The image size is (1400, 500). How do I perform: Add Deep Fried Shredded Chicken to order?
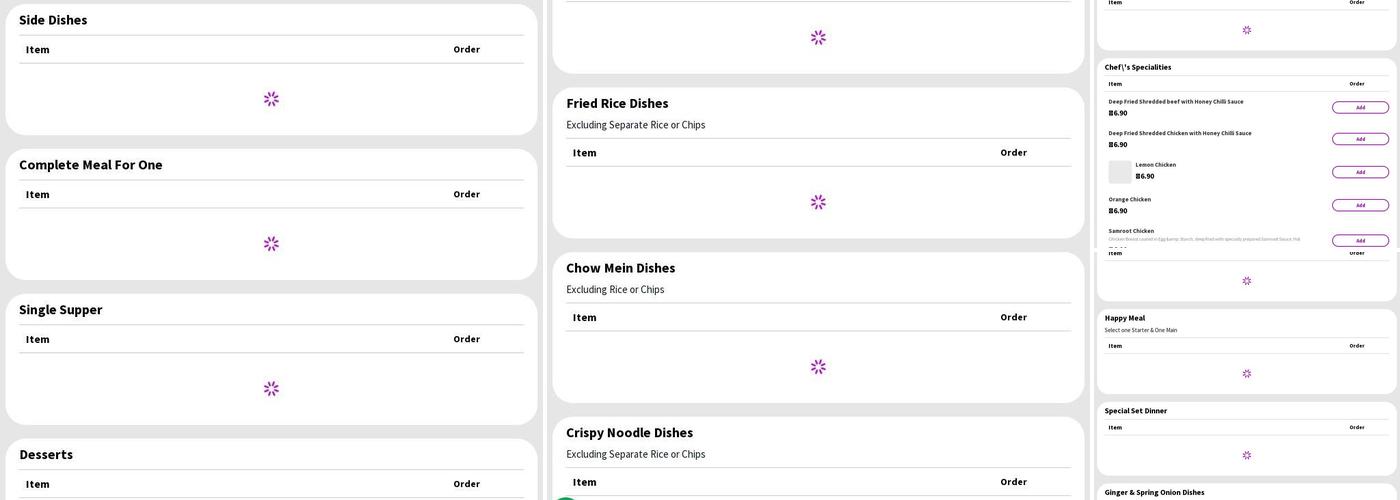pyautogui.click(x=1360, y=139)
